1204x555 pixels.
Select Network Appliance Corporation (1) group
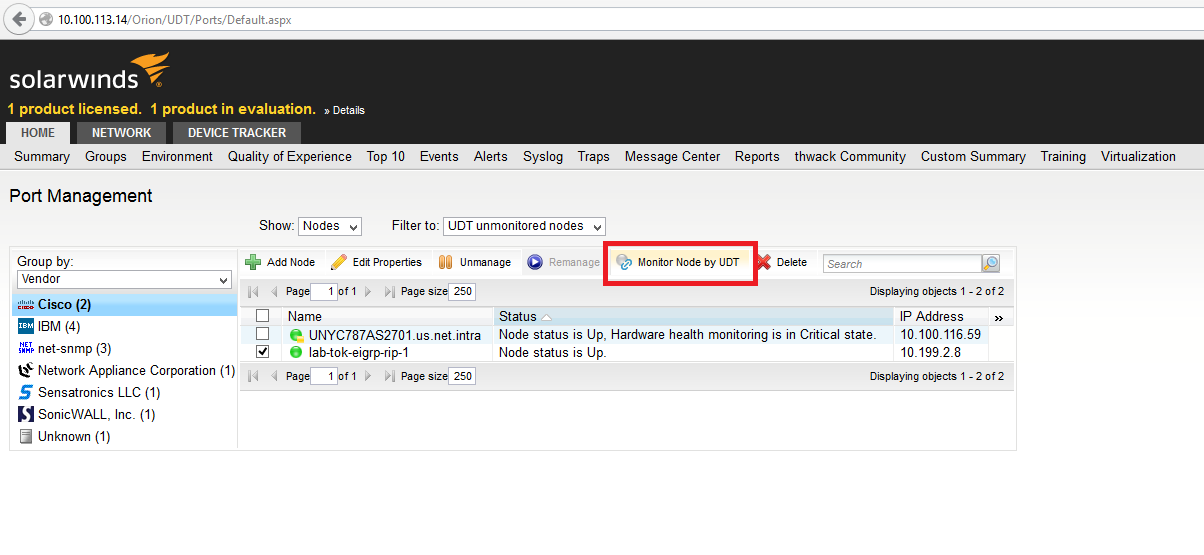[x=124, y=370]
